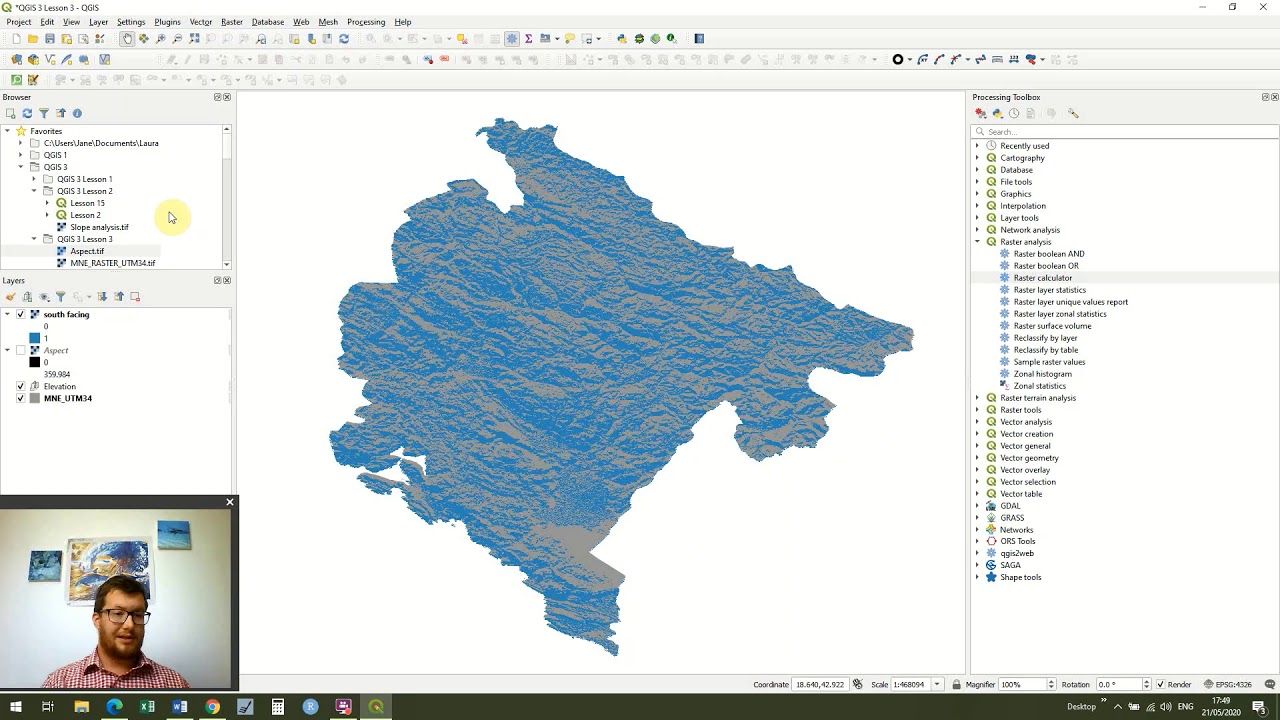The image size is (1280, 720).
Task: Collapse all items in Browser panel
Action: coord(61,113)
